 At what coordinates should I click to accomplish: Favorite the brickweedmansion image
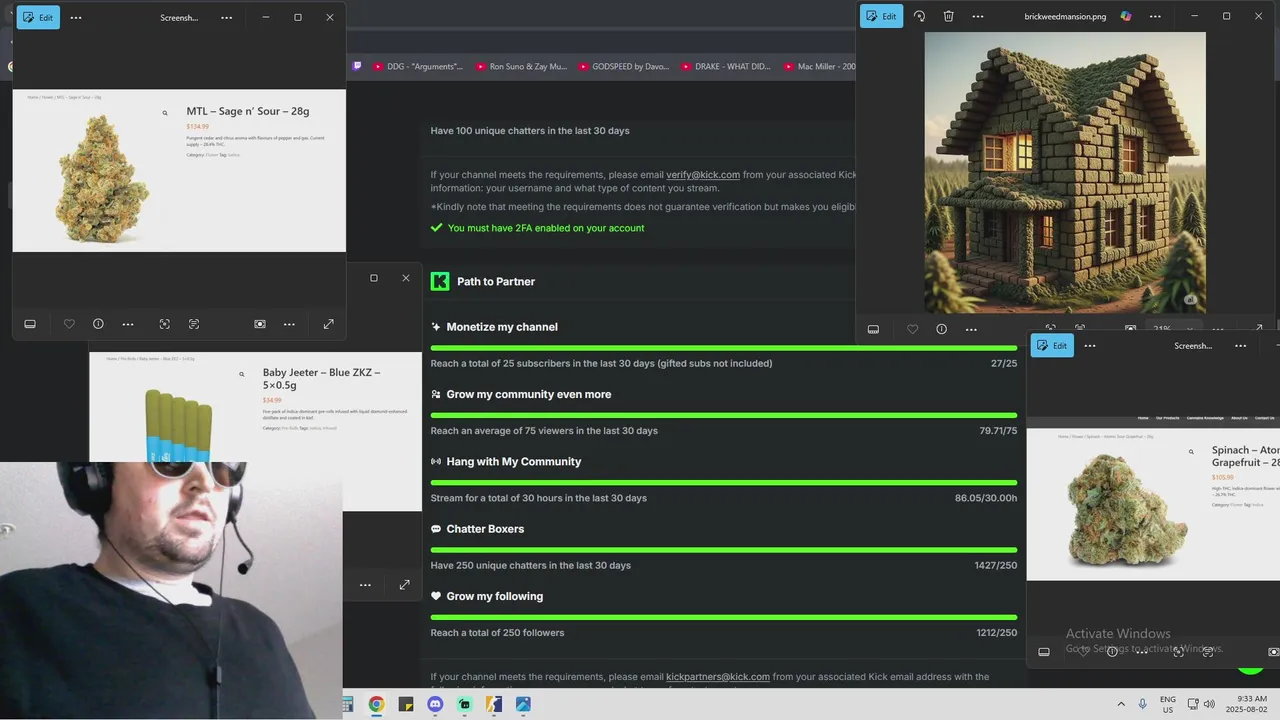coord(912,329)
